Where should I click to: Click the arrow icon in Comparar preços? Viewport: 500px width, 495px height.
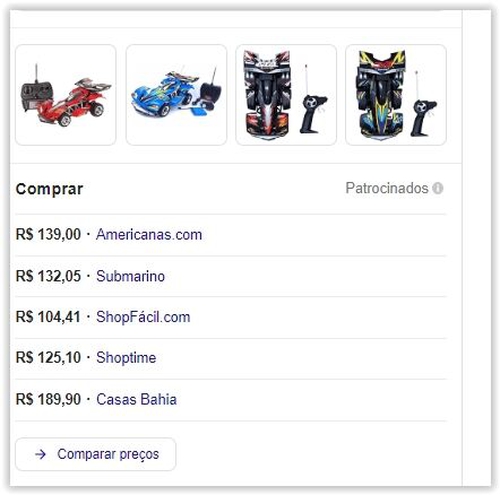40,454
